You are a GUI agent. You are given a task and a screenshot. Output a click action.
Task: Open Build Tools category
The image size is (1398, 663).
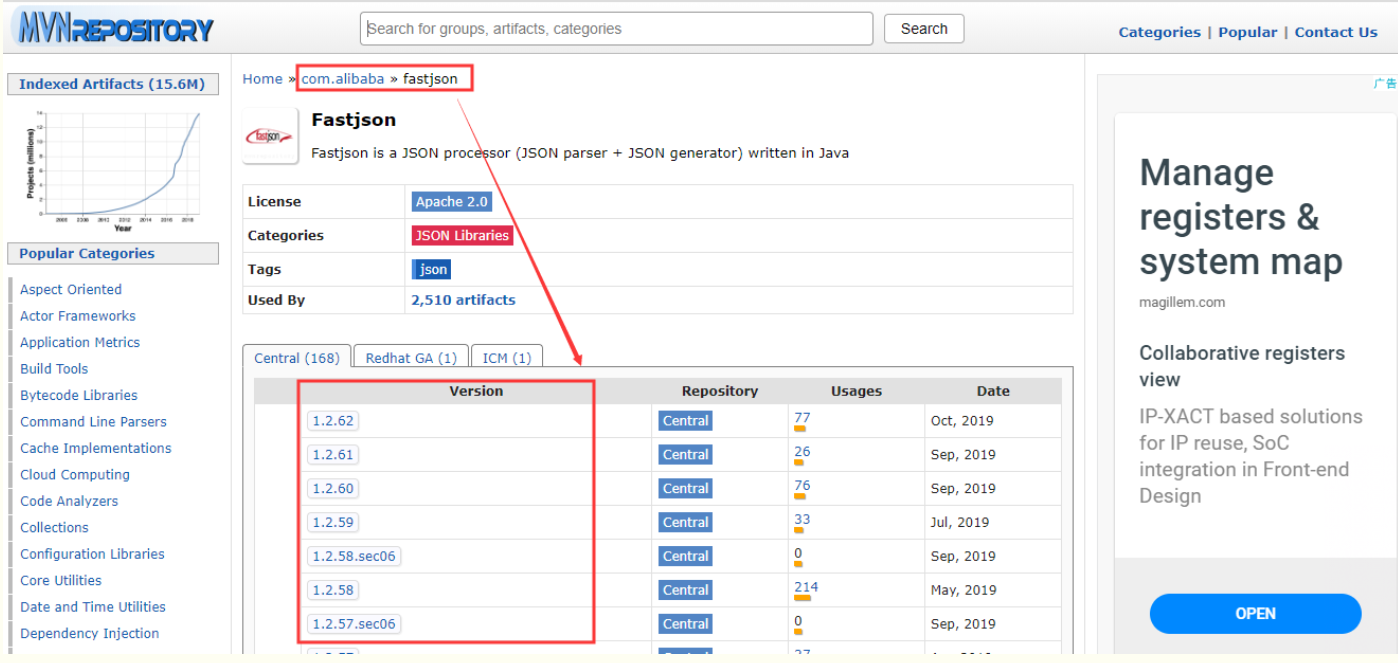tap(54, 369)
